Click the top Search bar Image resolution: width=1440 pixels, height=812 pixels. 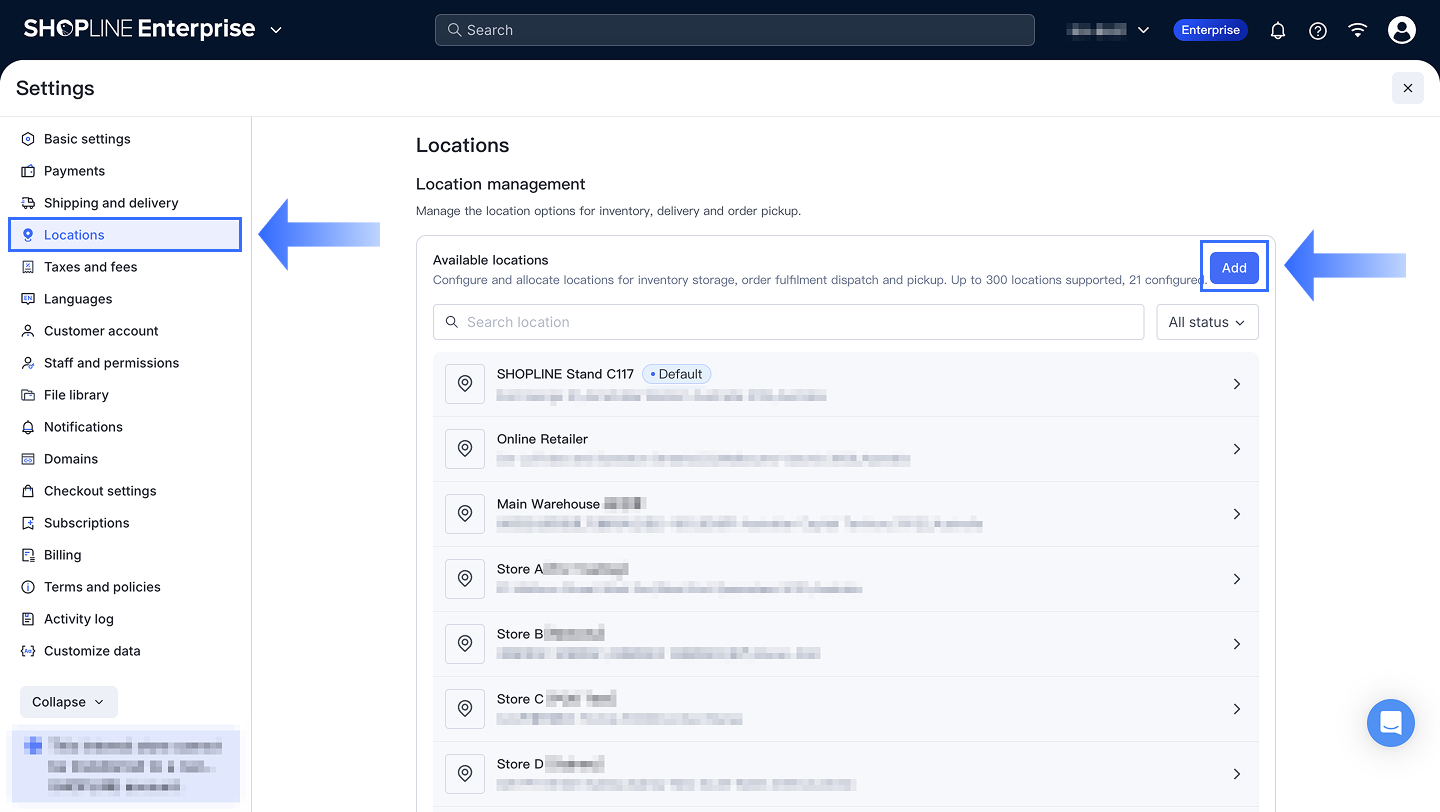[734, 30]
